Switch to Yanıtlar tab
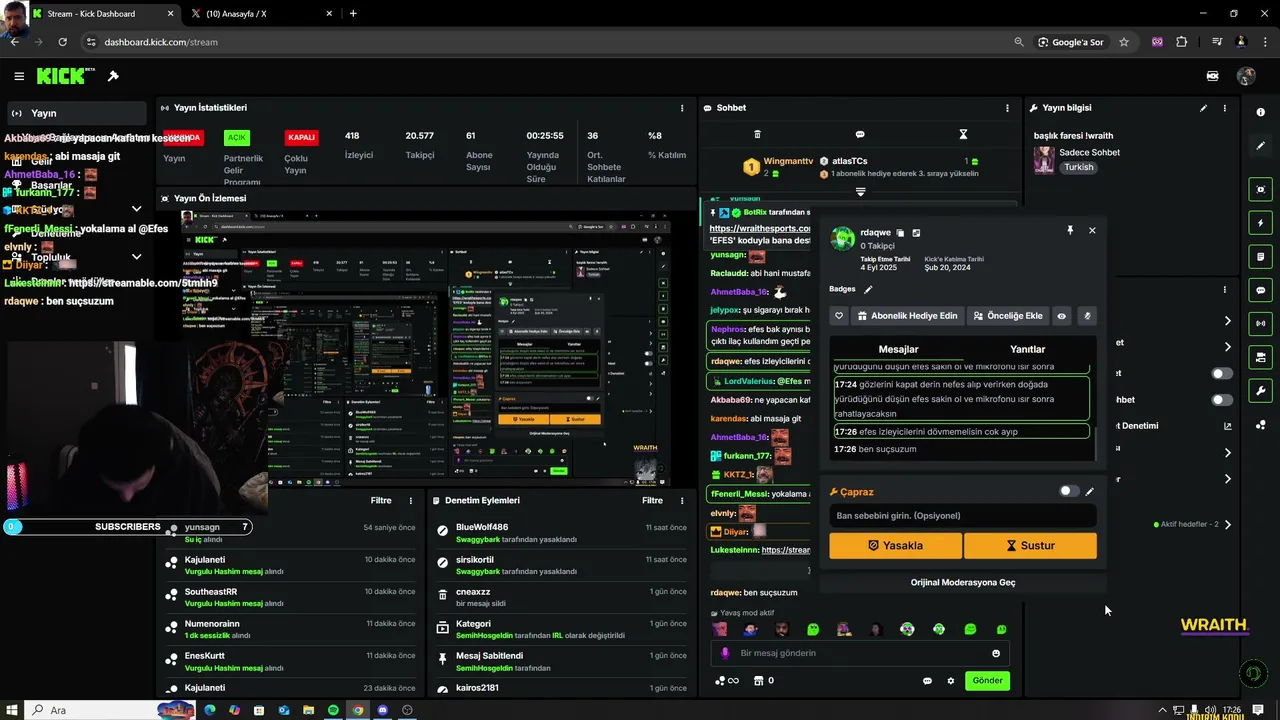Viewport: 1280px width, 720px height. point(1027,349)
